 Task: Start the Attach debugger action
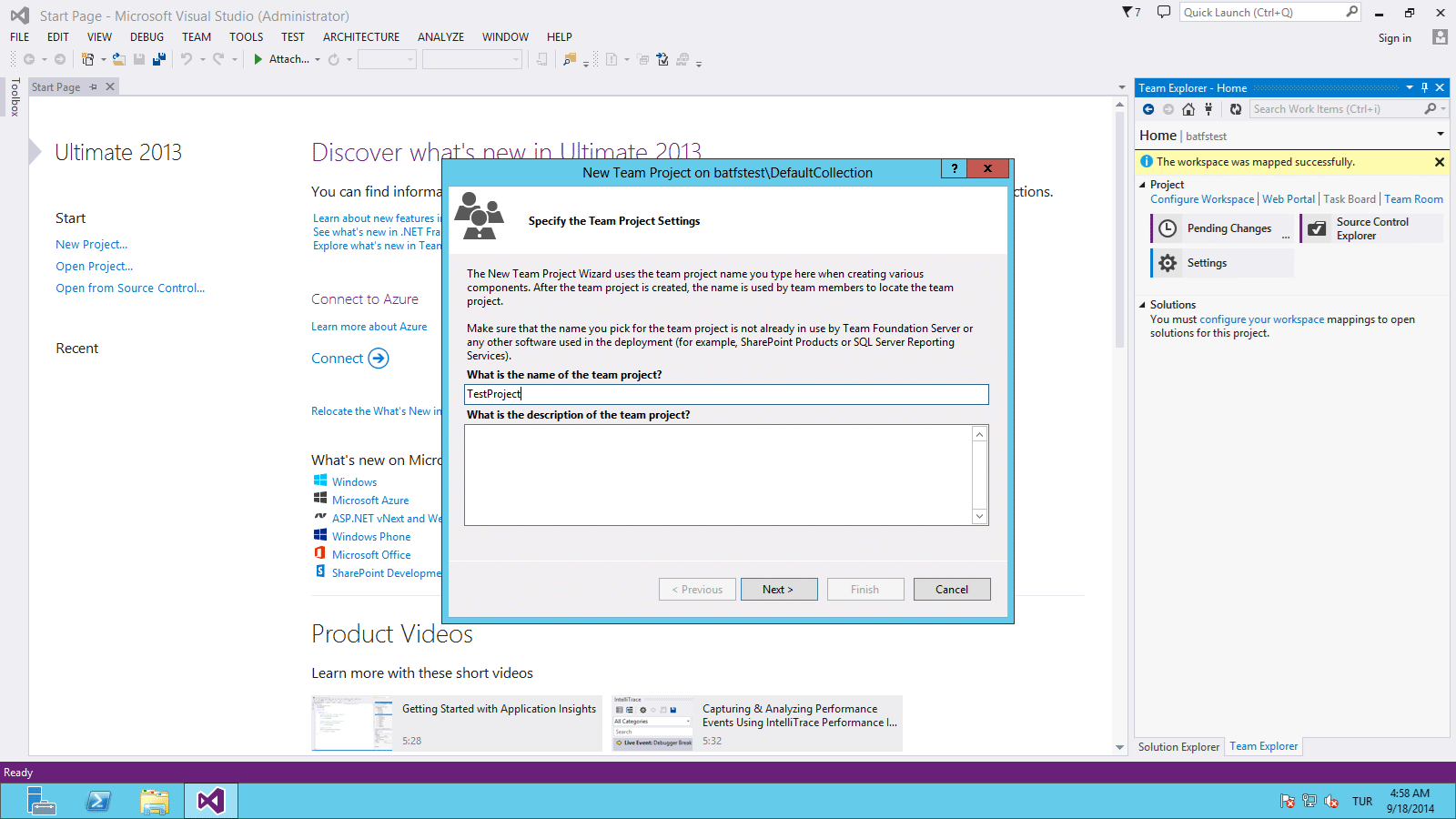[x=285, y=58]
